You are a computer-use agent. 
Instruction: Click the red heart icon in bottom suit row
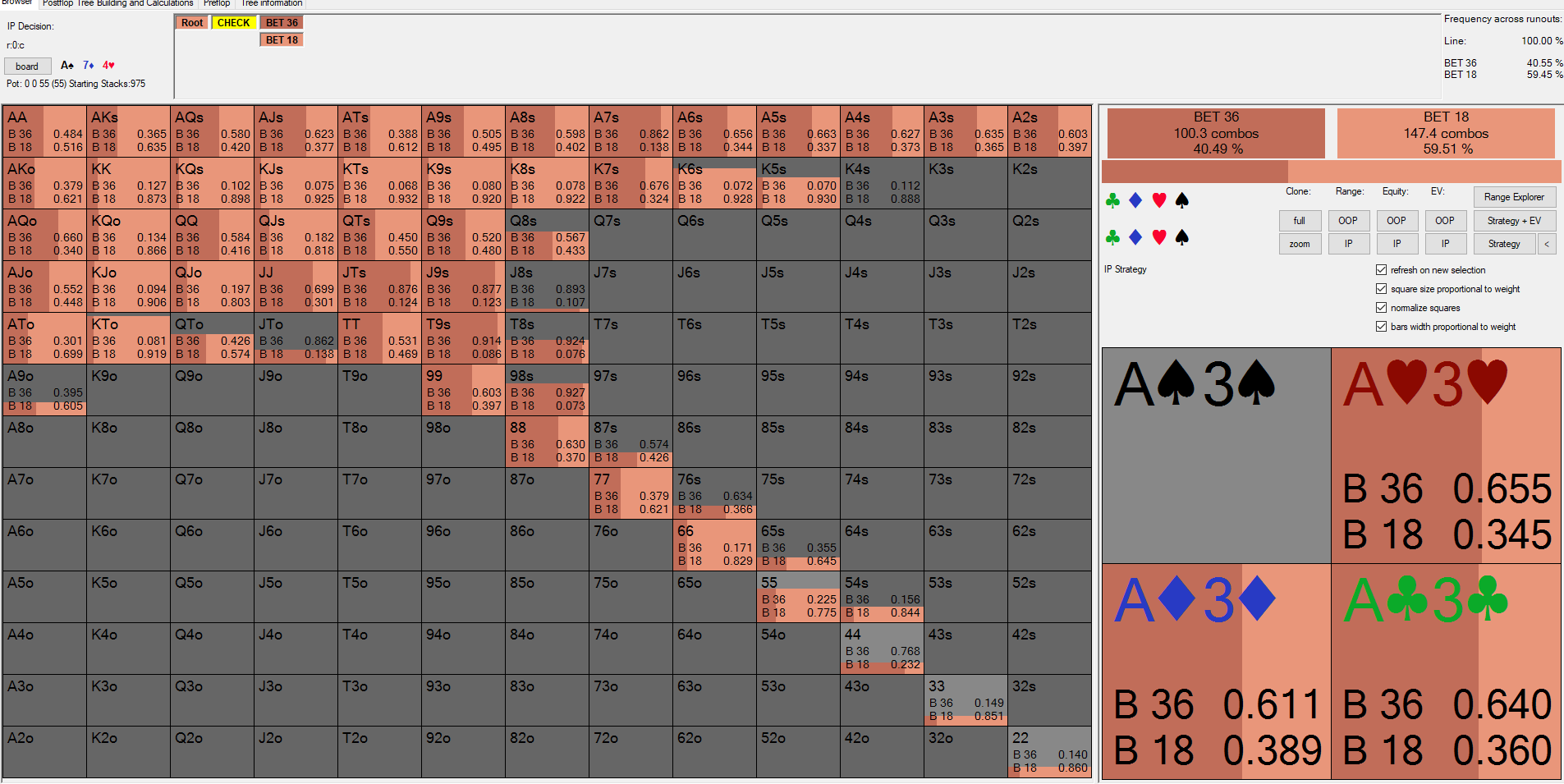1159,237
